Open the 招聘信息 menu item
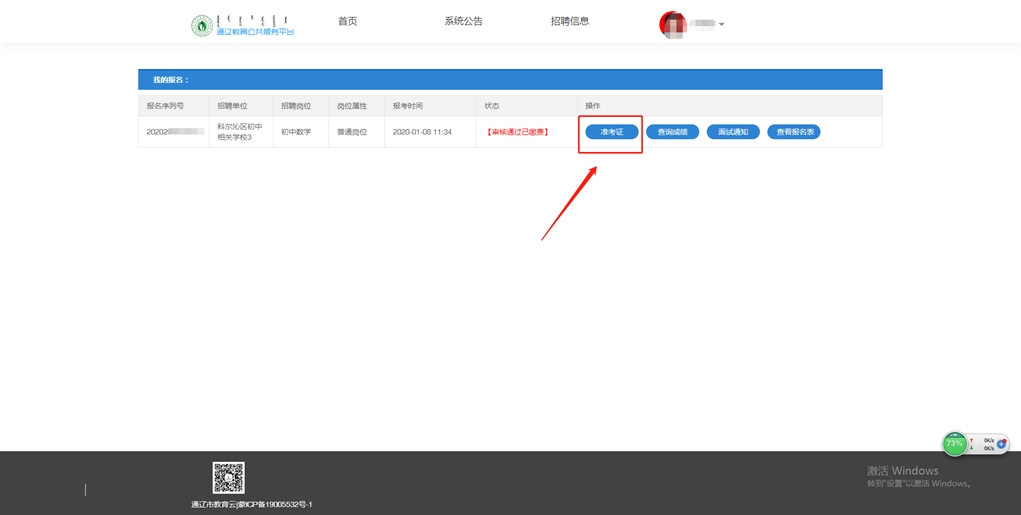Image resolution: width=1021 pixels, height=515 pixels. pyautogui.click(x=570, y=21)
